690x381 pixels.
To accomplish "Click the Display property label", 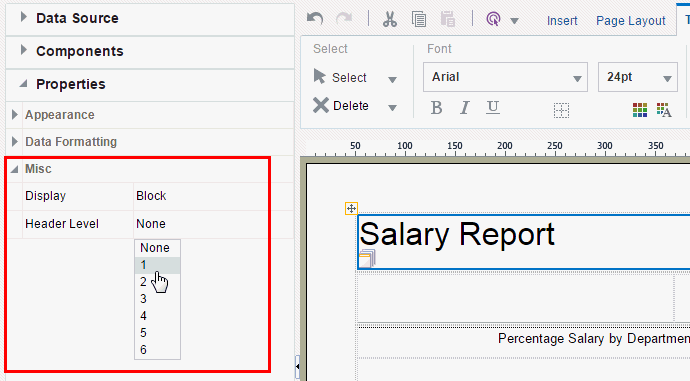I will (45, 196).
